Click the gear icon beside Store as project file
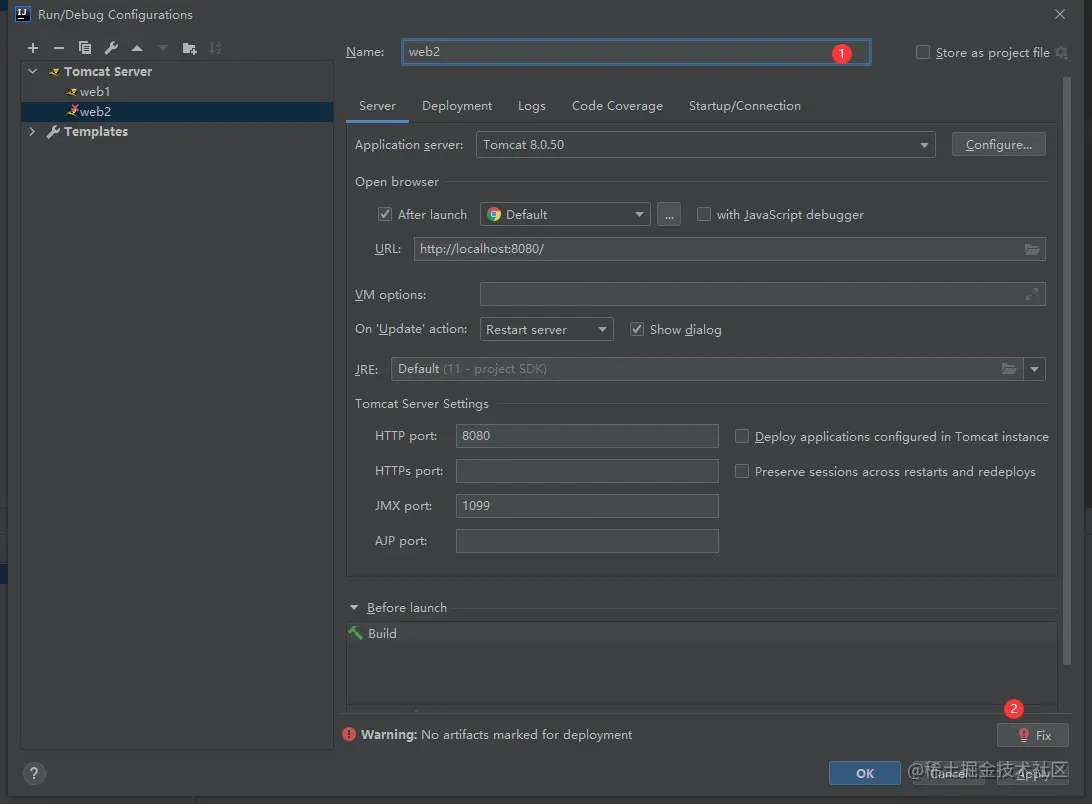This screenshot has height=804, width=1092. point(1061,52)
